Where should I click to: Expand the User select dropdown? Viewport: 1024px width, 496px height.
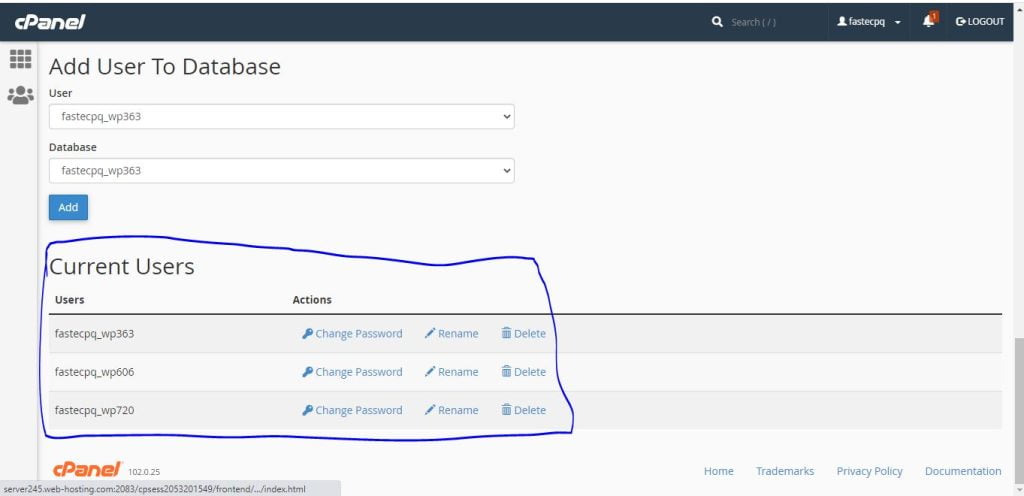coord(281,117)
